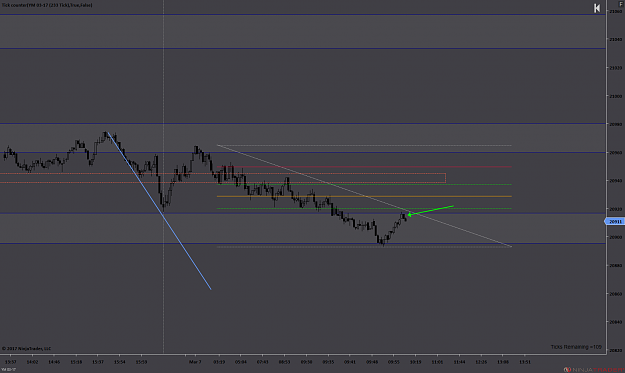625x373 pixels.
Task: Click the 20860 price axis label
Action: coord(615,294)
